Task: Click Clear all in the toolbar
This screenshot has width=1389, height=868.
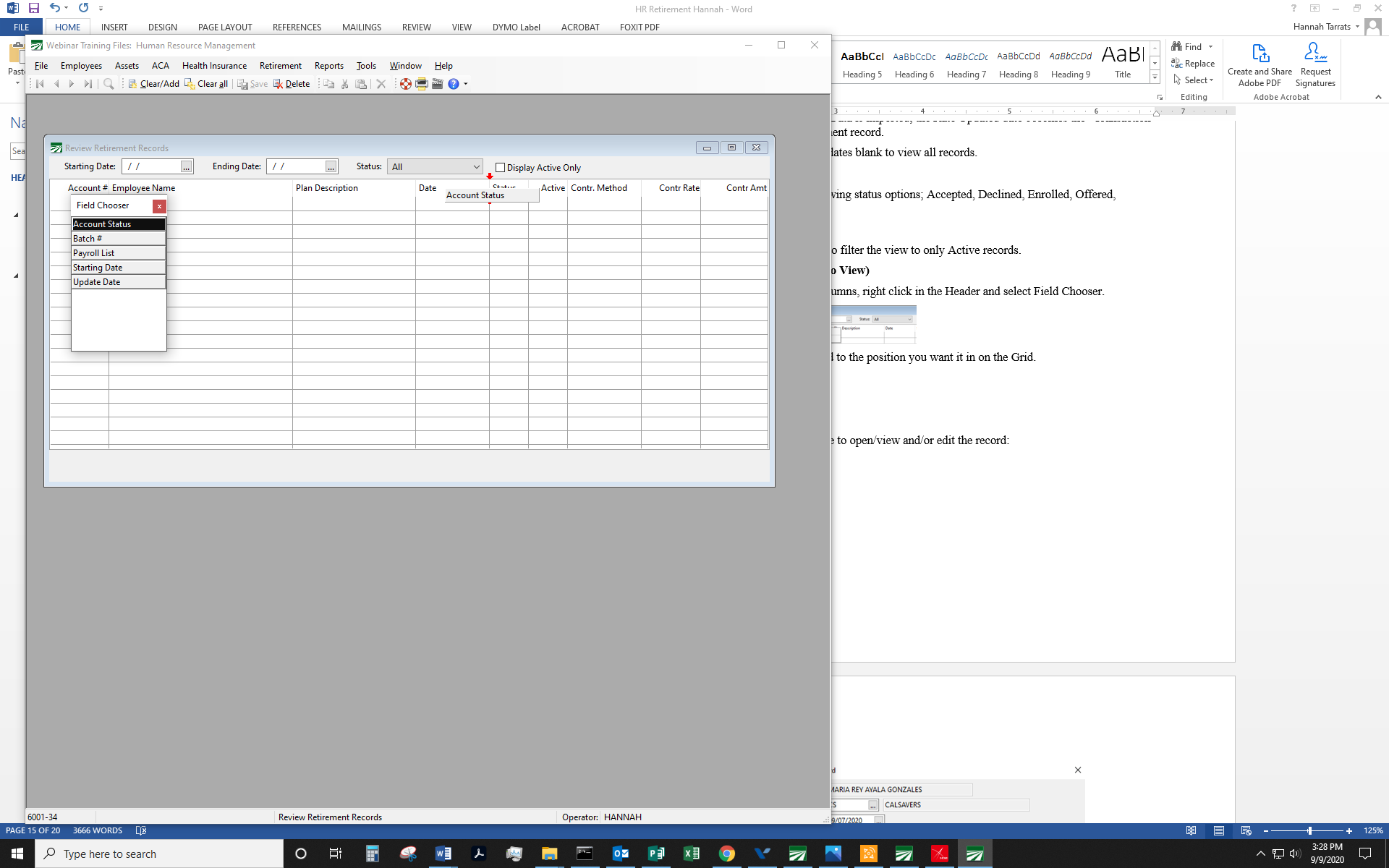Action: tap(206, 84)
